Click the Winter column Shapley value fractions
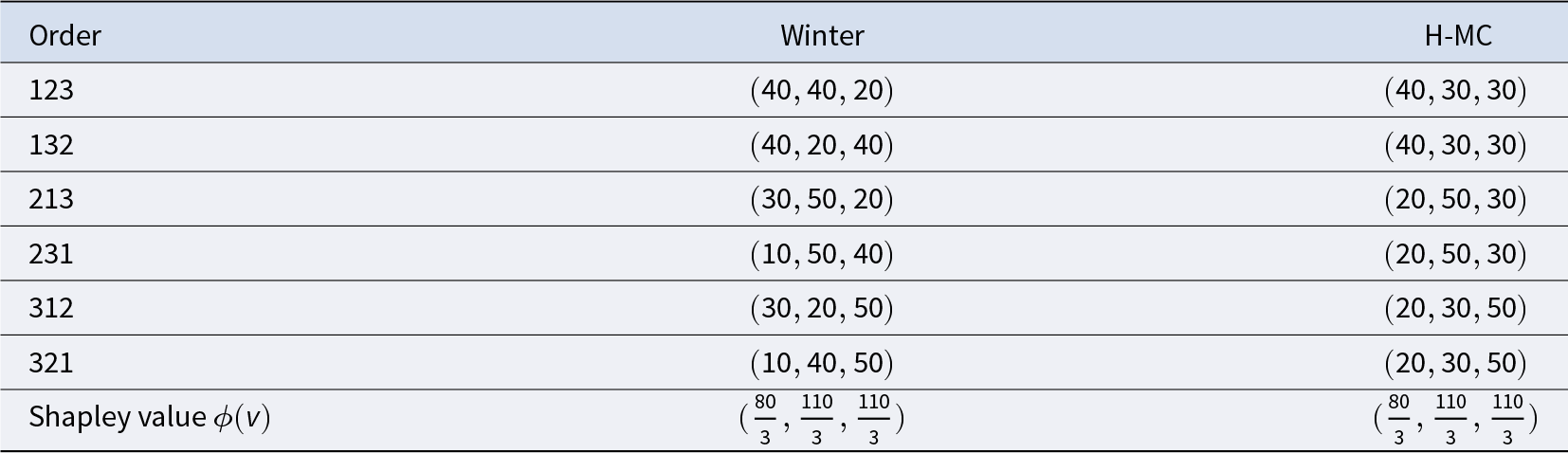The width and height of the screenshot is (1568, 453). (822, 418)
